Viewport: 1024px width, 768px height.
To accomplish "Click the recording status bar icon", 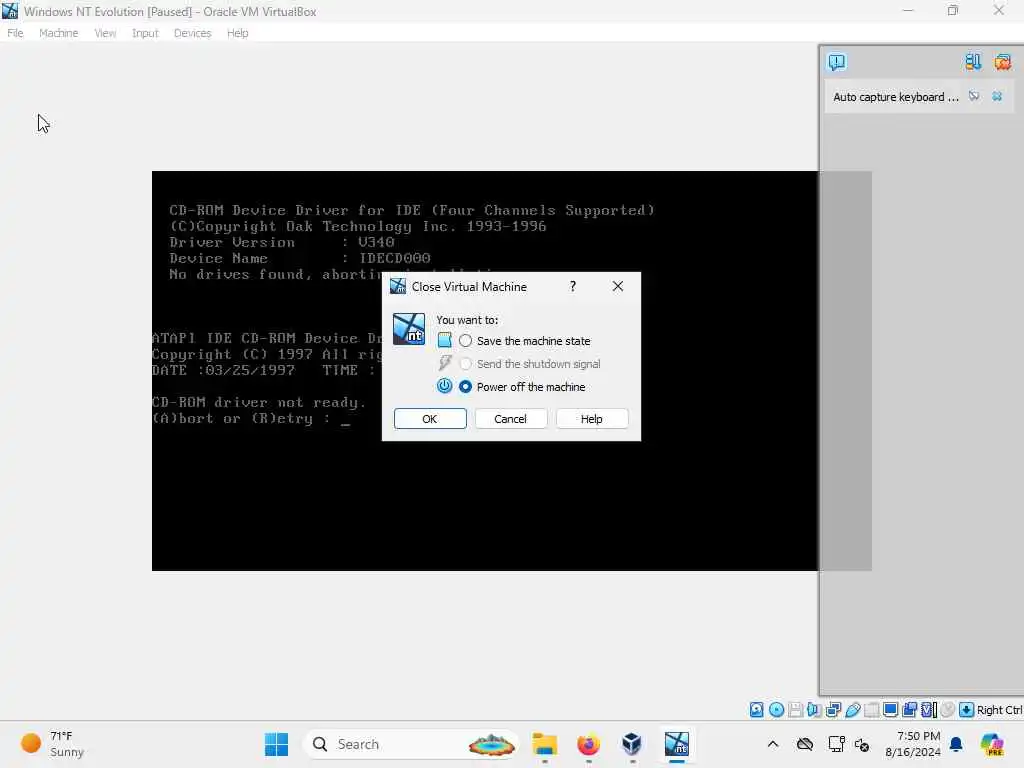I will point(909,710).
